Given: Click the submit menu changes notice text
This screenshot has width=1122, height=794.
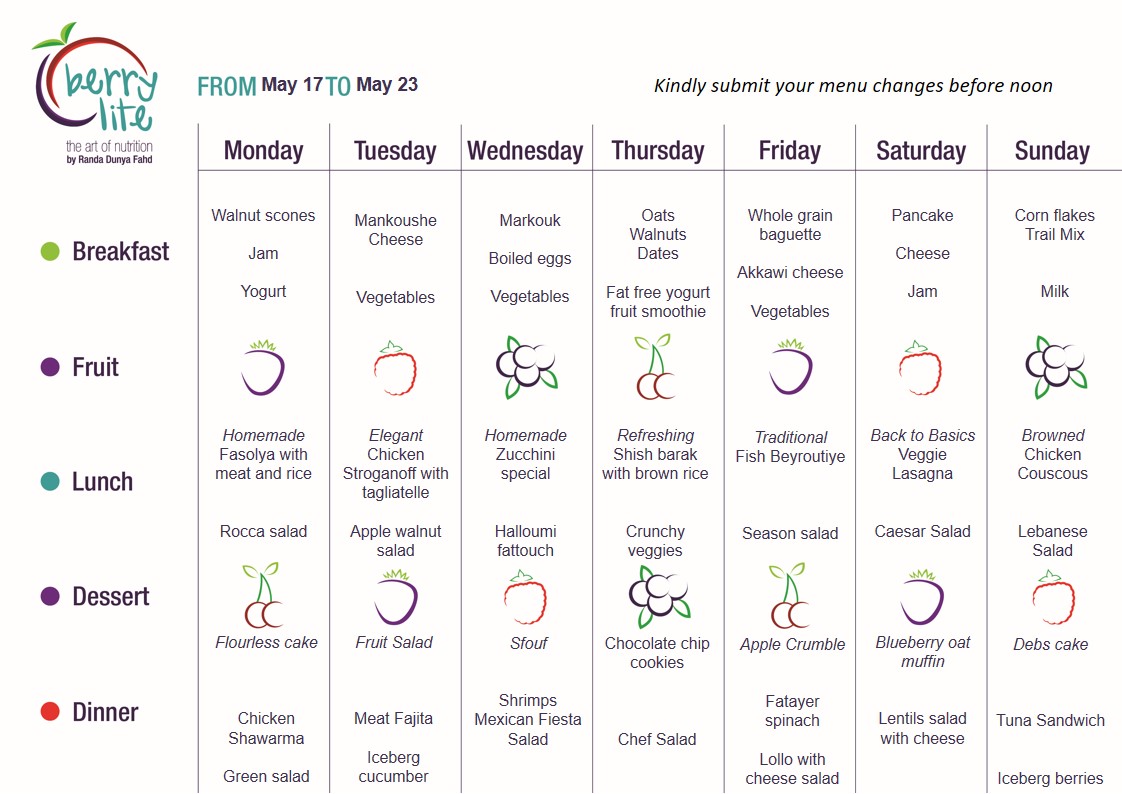Looking at the screenshot, I should pyautogui.click(x=853, y=86).
